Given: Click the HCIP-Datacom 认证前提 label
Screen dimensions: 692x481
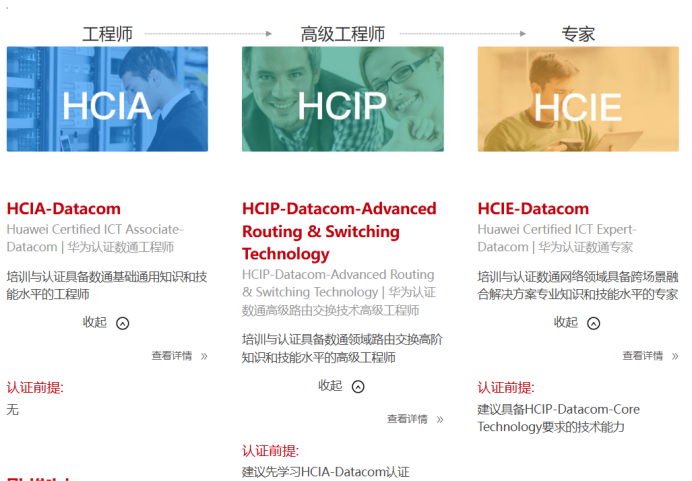Looking at the screenshot, I should point(270,451).
